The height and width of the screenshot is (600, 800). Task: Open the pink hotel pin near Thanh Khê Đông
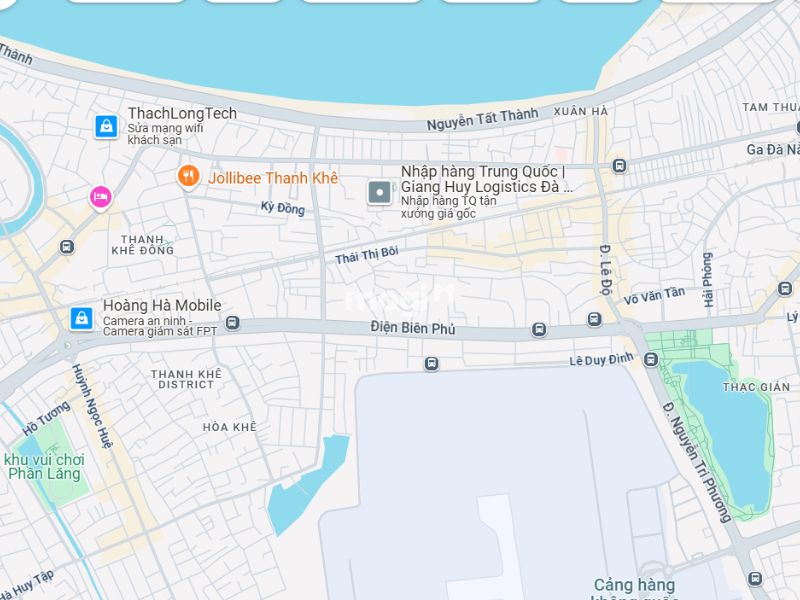pyautogui.click(x=101, y=198)
